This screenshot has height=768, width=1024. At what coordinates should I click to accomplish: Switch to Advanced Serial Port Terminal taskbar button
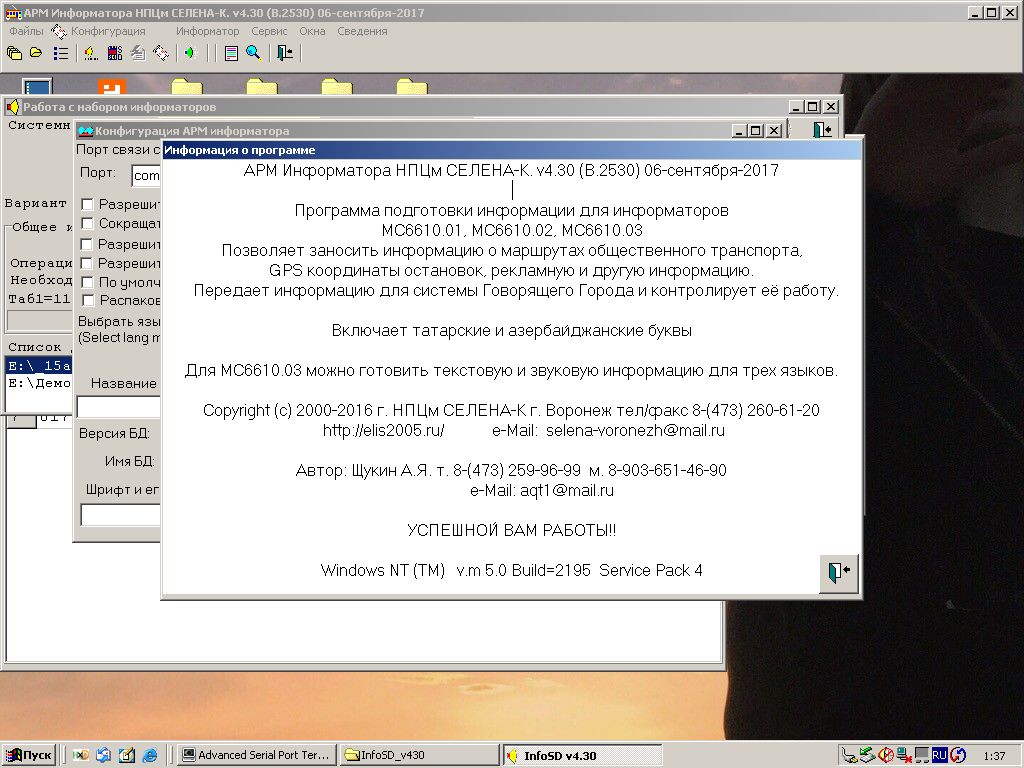[x=257, y=755]
